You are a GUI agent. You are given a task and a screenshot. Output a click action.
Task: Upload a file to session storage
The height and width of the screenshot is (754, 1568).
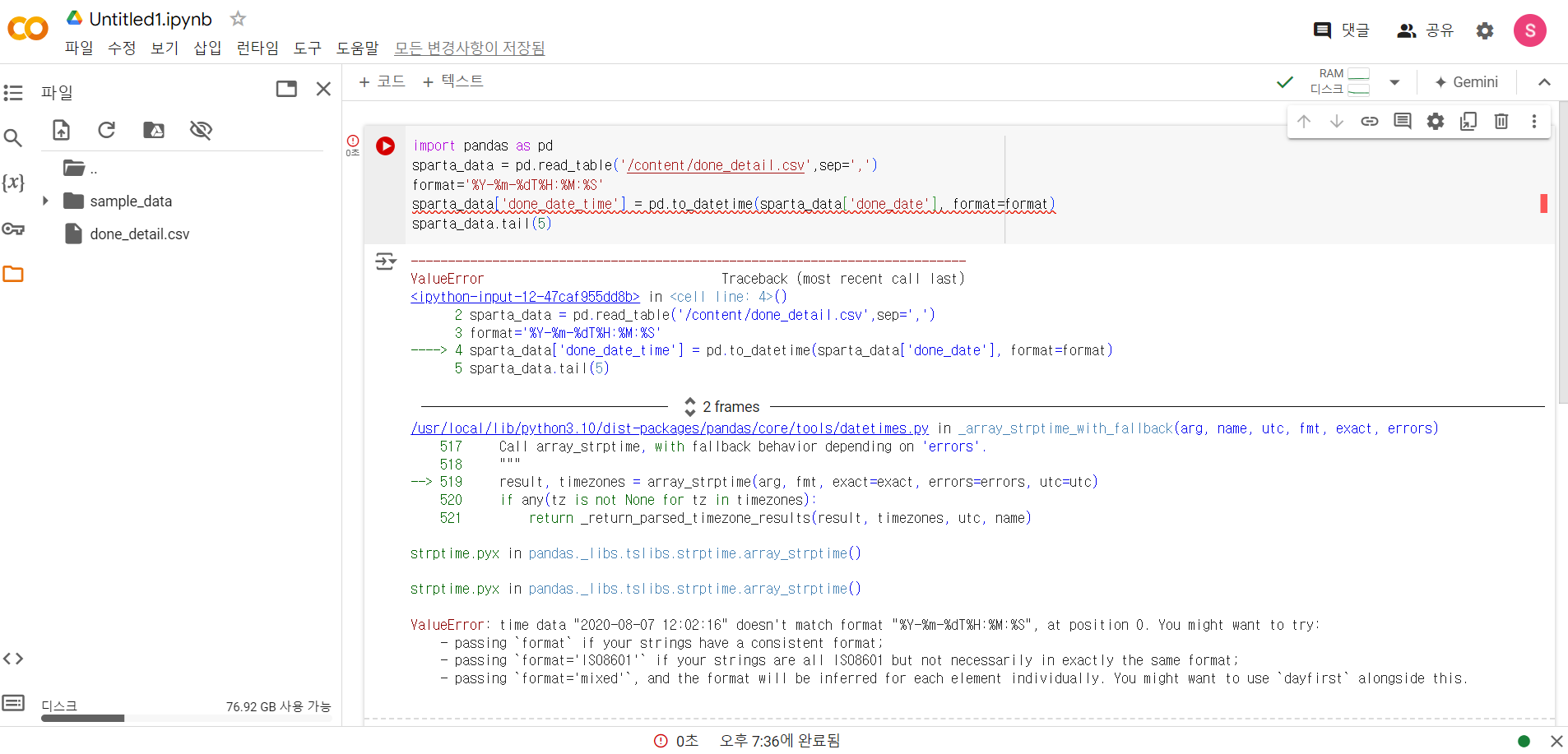(x=62, y=130)
